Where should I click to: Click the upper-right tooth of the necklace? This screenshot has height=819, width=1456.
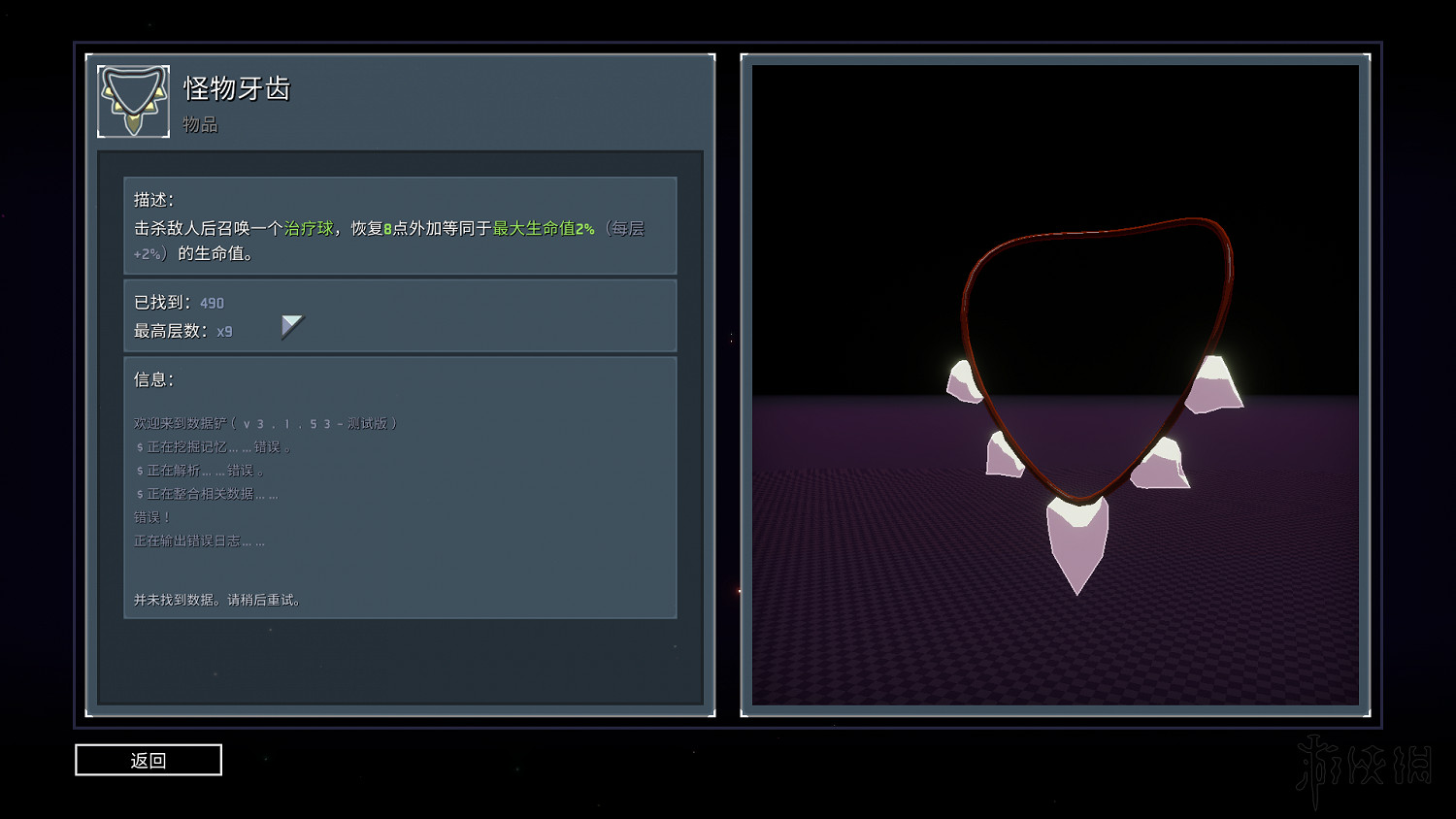pos(1213,385)
